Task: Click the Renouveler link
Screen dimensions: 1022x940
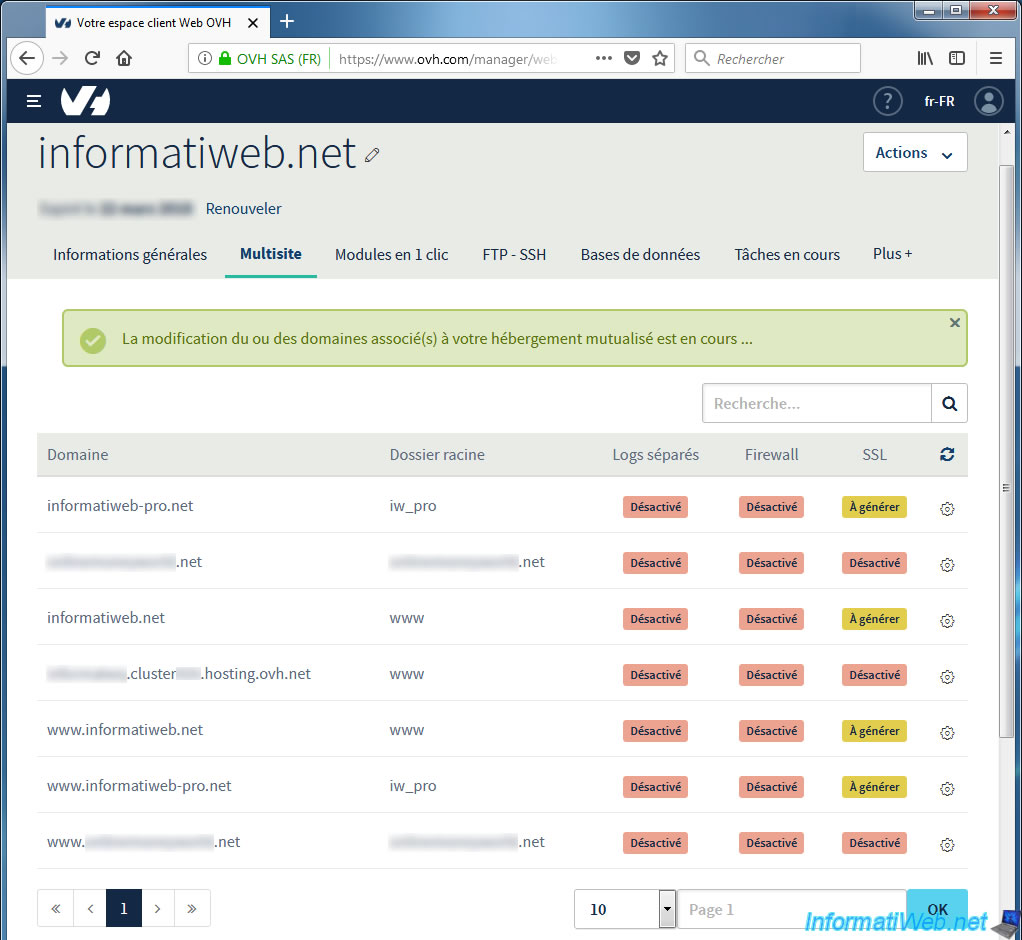Action: click(243, 209)
